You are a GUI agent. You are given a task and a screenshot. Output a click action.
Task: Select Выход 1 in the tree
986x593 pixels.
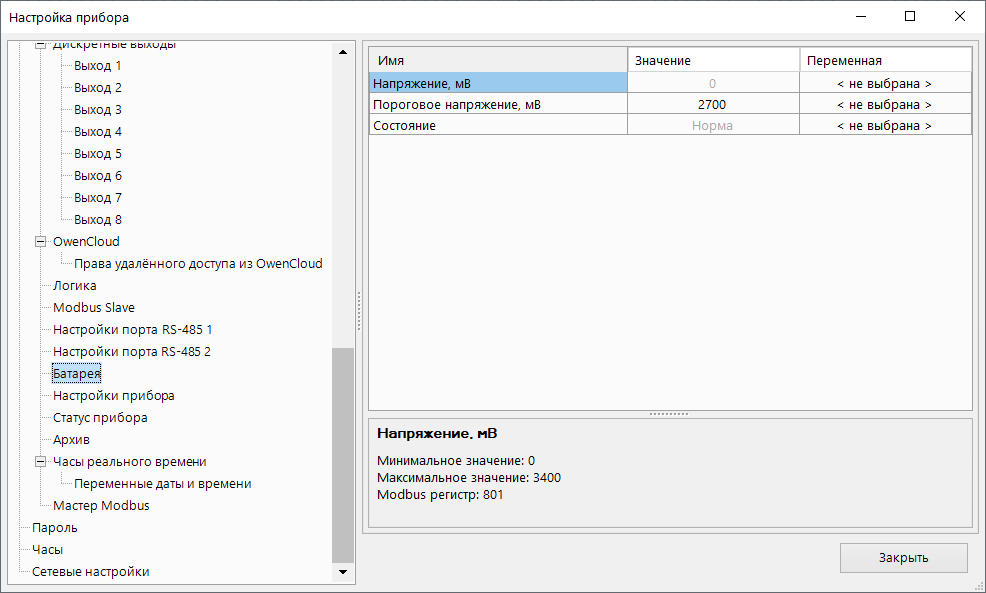click(x=97, y=66)
